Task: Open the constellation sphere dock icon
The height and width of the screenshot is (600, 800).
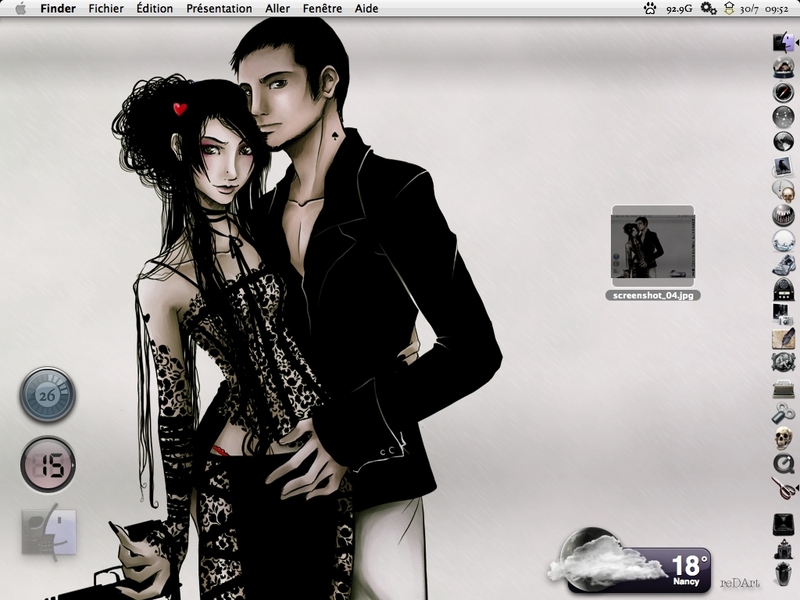Action: pyautogui.click(x=783, y=117)
